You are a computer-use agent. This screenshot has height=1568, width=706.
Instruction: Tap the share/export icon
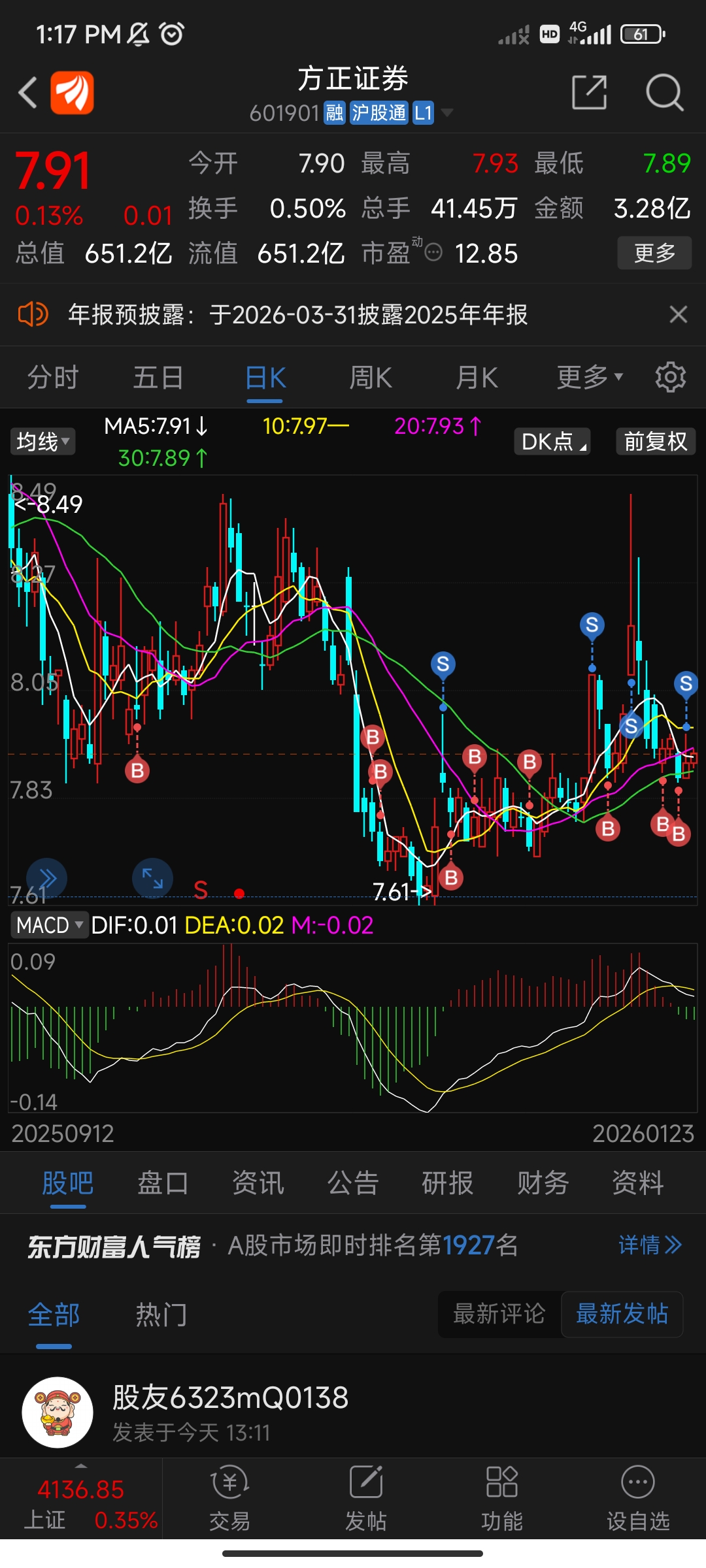[x=590, y=93]
